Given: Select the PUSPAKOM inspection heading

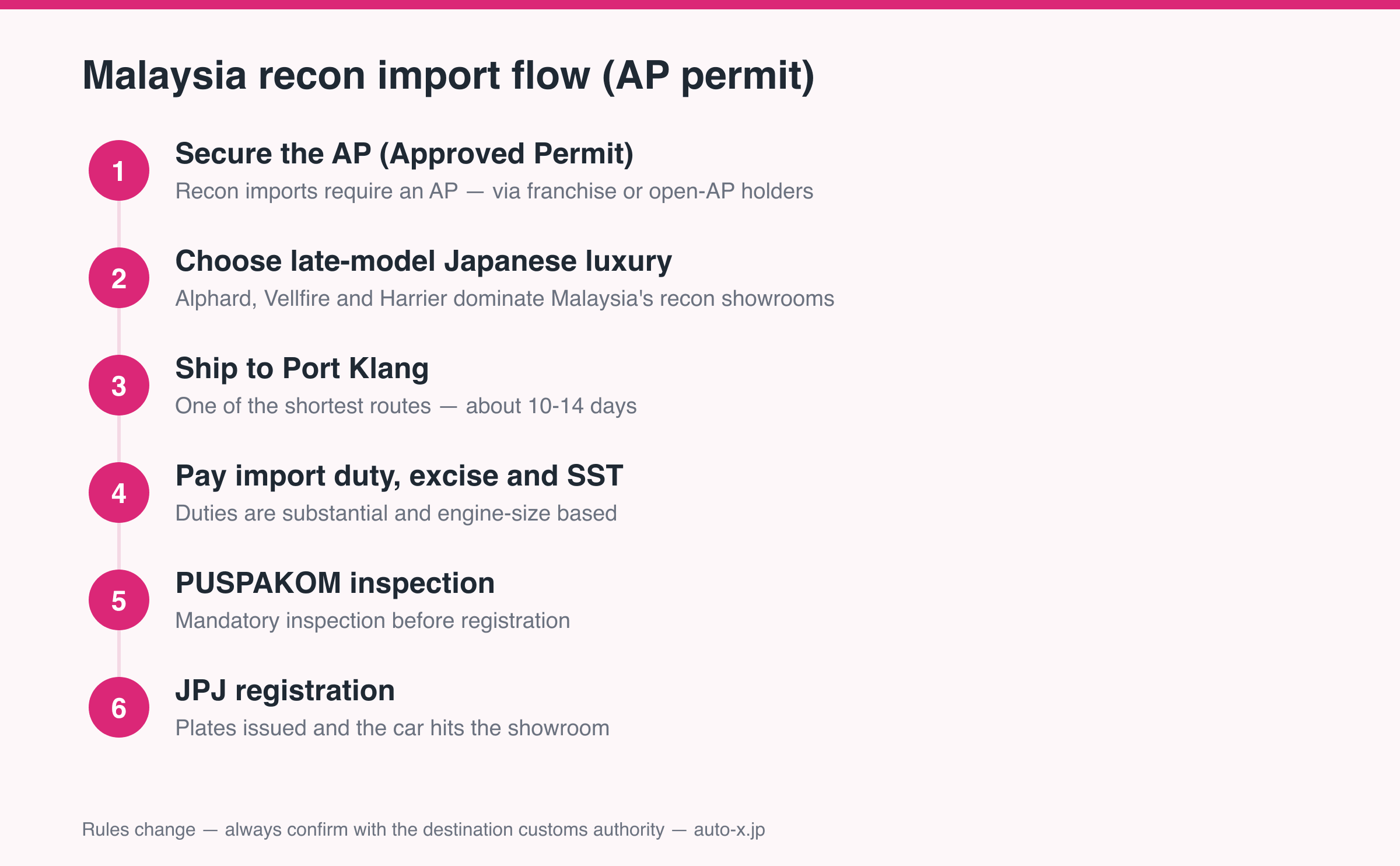Looking at the screenshot, I should [x=335, y=584].
